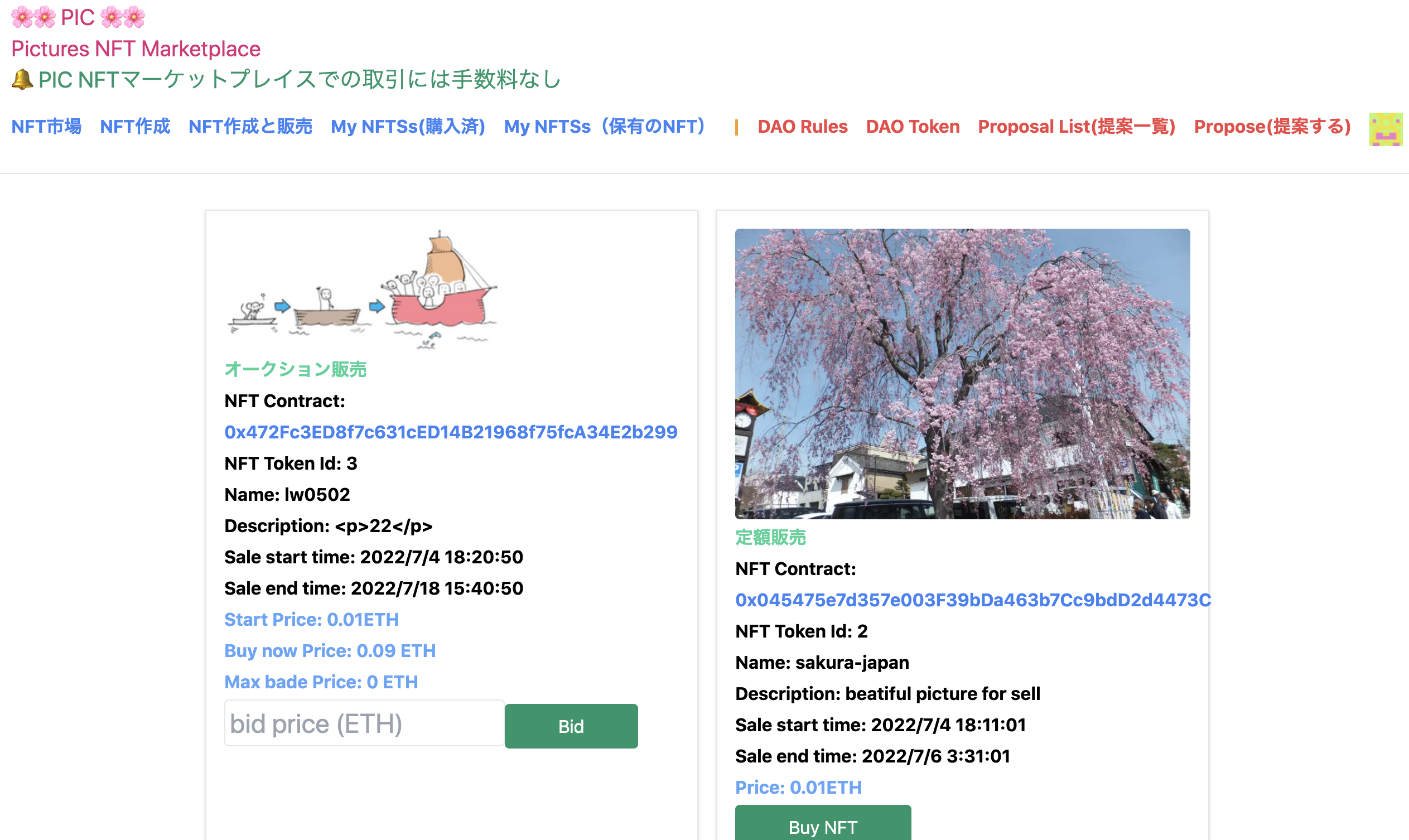Click the bell notice about no fees

click(x=286, y=79)
